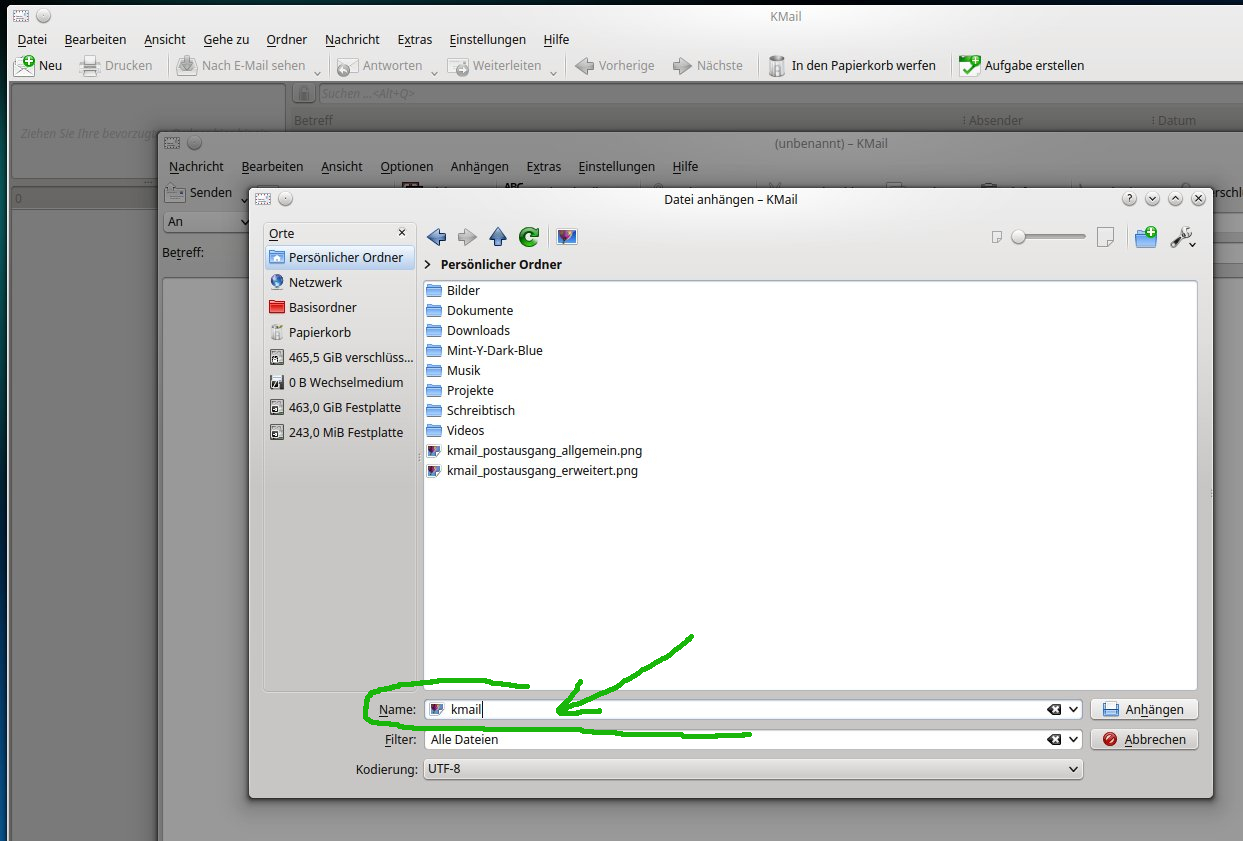Expand the Name field history dropdown
Viewport: 1243px width, 841px height.
1074,709
